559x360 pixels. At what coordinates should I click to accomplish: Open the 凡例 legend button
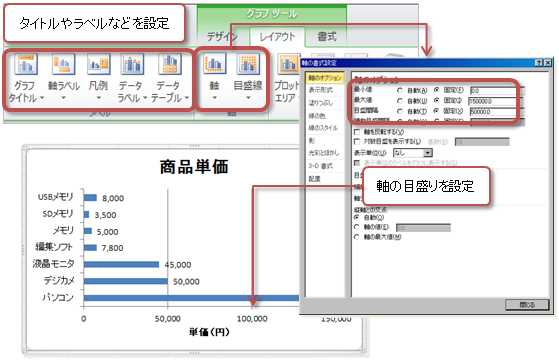(x=98, y=78)
